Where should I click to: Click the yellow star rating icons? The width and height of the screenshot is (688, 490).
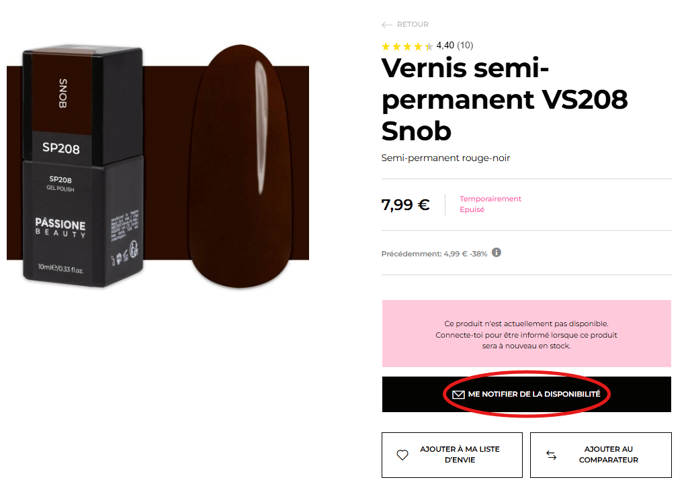[407, 46]
